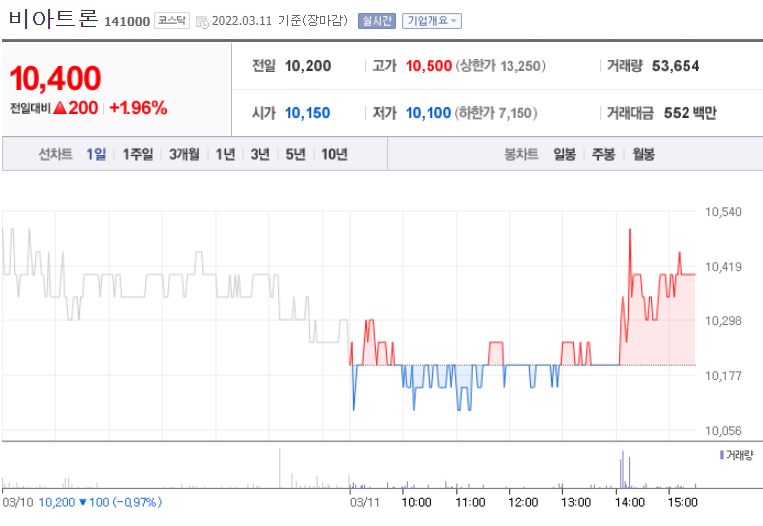Click the blue down-triangle next to 100
The height and width of the screenshot is (526, 763).
(83, 502)
